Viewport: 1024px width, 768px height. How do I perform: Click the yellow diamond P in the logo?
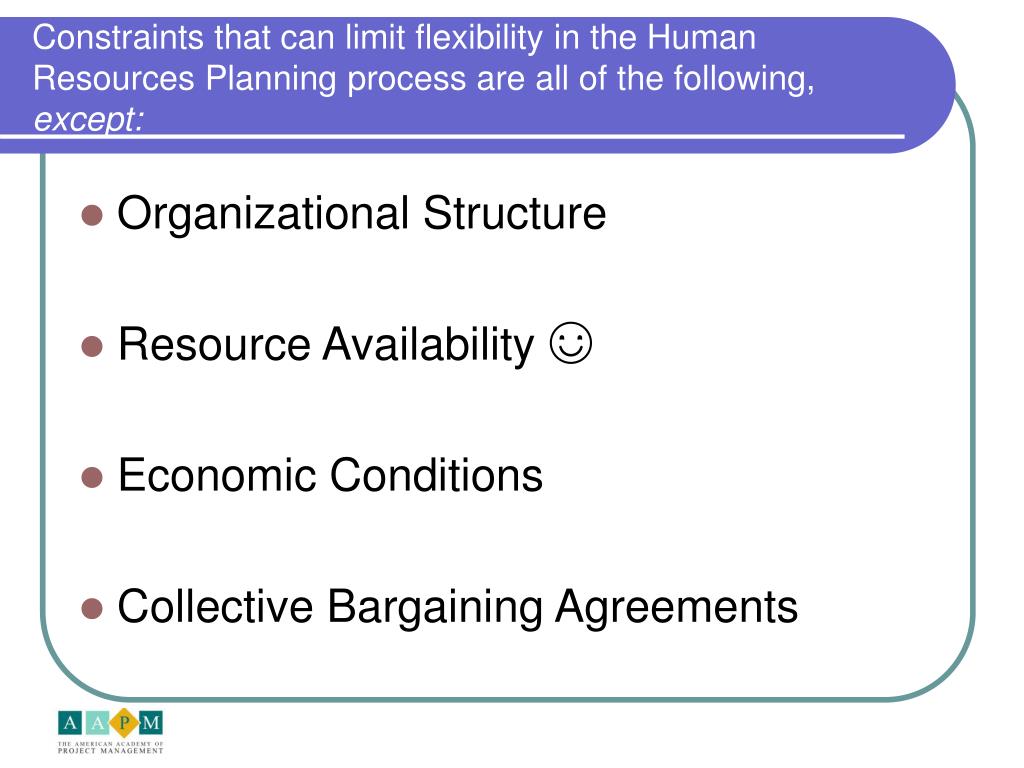pos(124,723)
